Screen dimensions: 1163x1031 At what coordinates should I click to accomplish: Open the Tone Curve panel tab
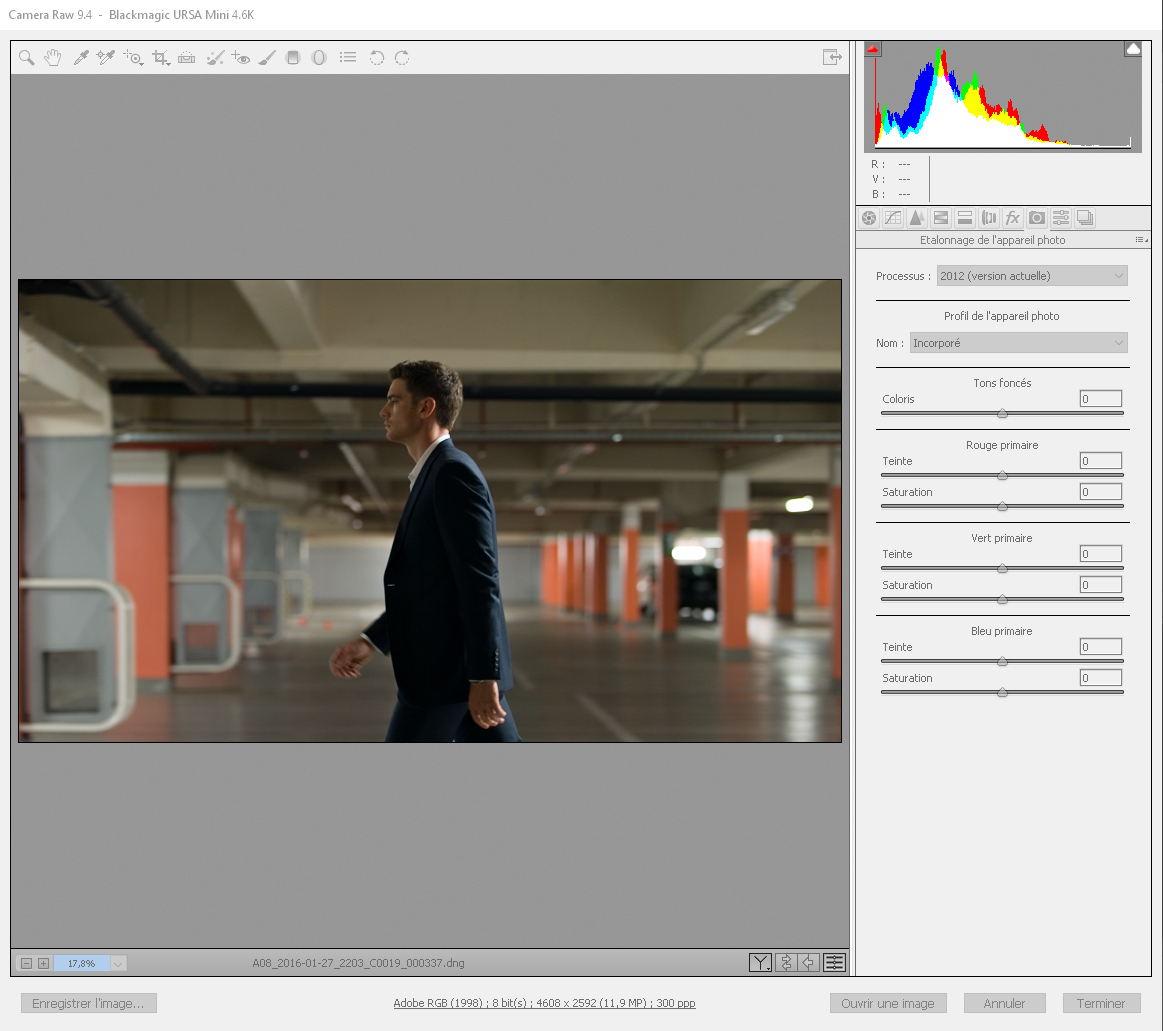pyautogui.click(x=893, y=218)
